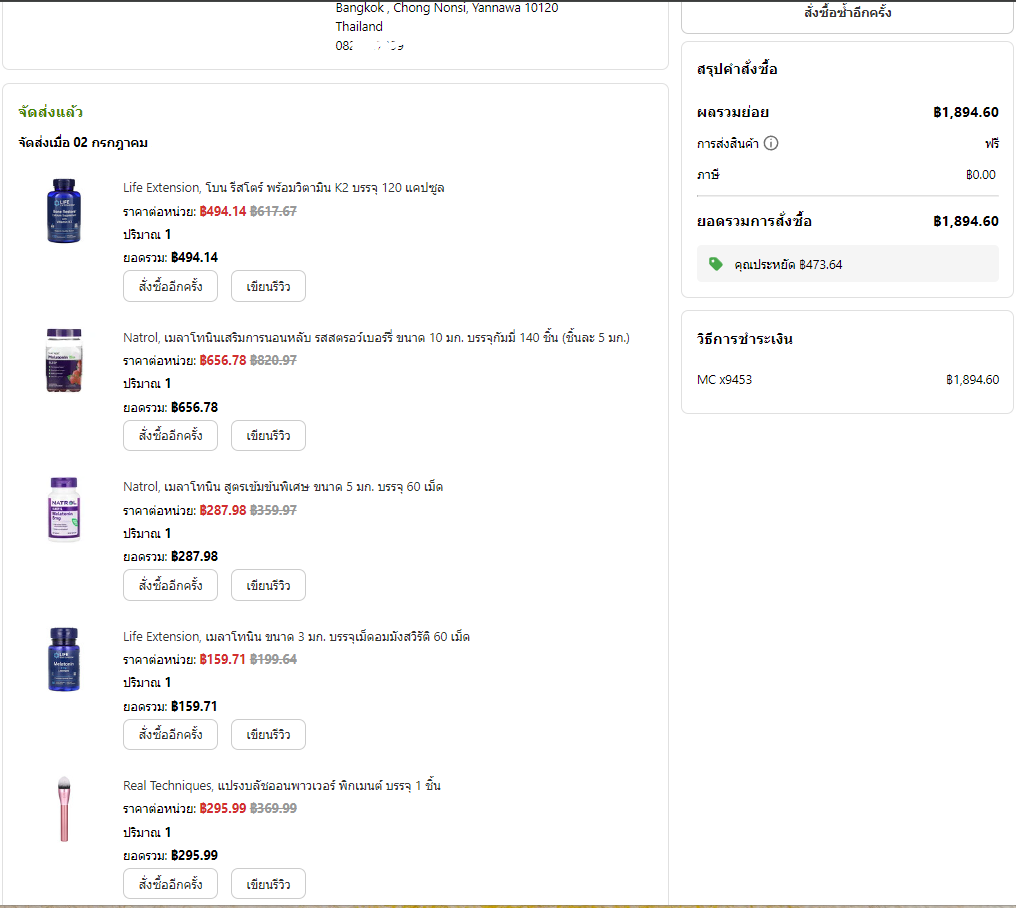
Task: Open the Natrol 10 mg strawberry melatonin title
Action: pos(376,338)
